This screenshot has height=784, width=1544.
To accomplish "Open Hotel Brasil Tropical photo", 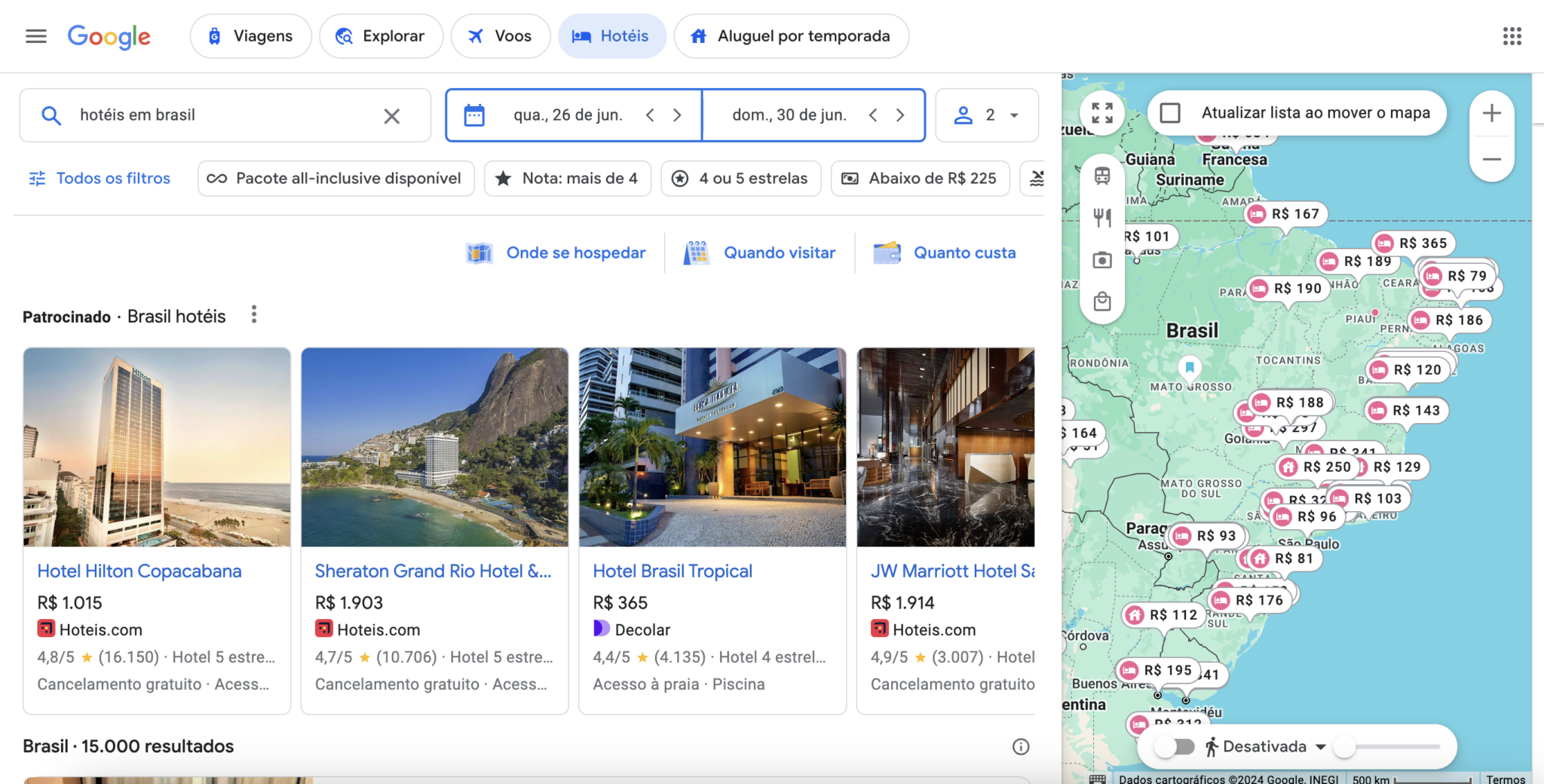I will (x=712, y=447).
